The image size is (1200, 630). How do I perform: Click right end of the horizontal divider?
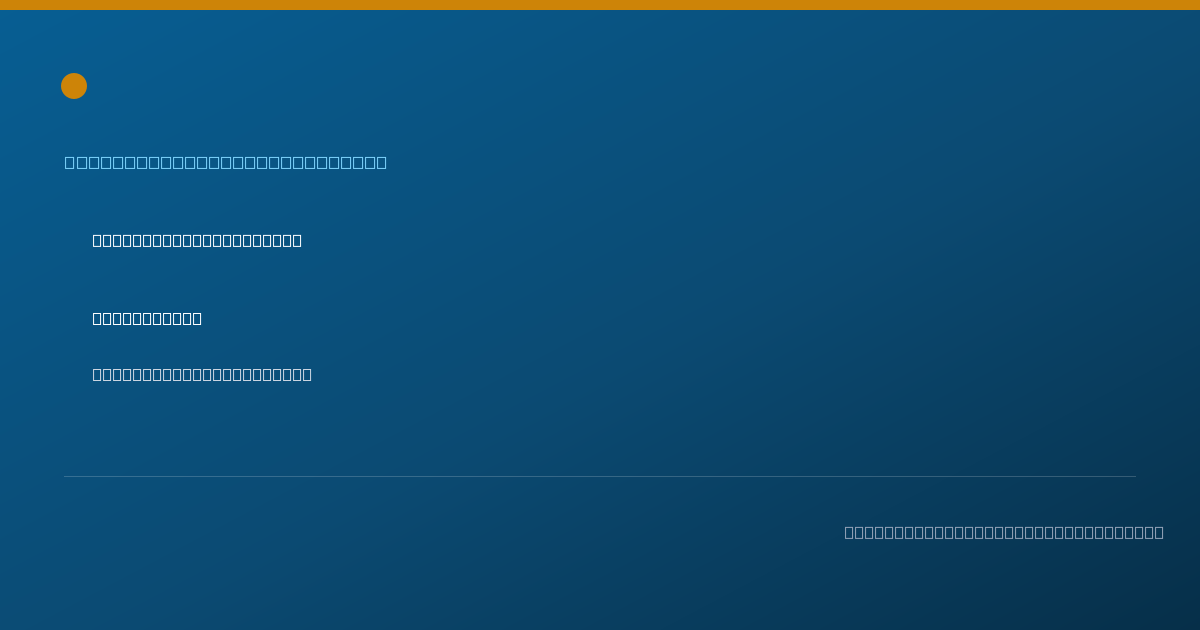tap(1135, 476)
